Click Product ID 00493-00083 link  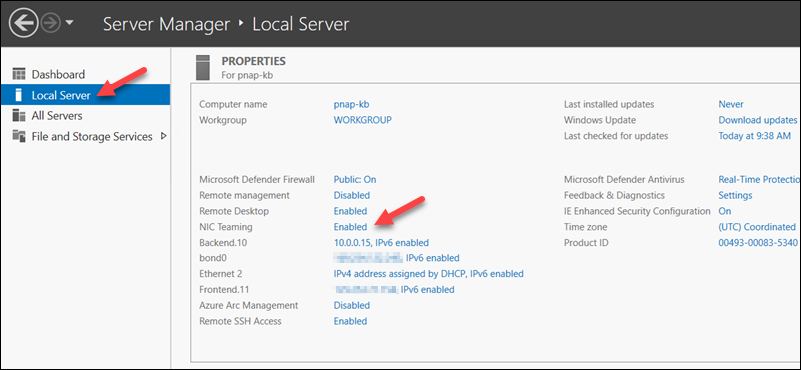758,243
